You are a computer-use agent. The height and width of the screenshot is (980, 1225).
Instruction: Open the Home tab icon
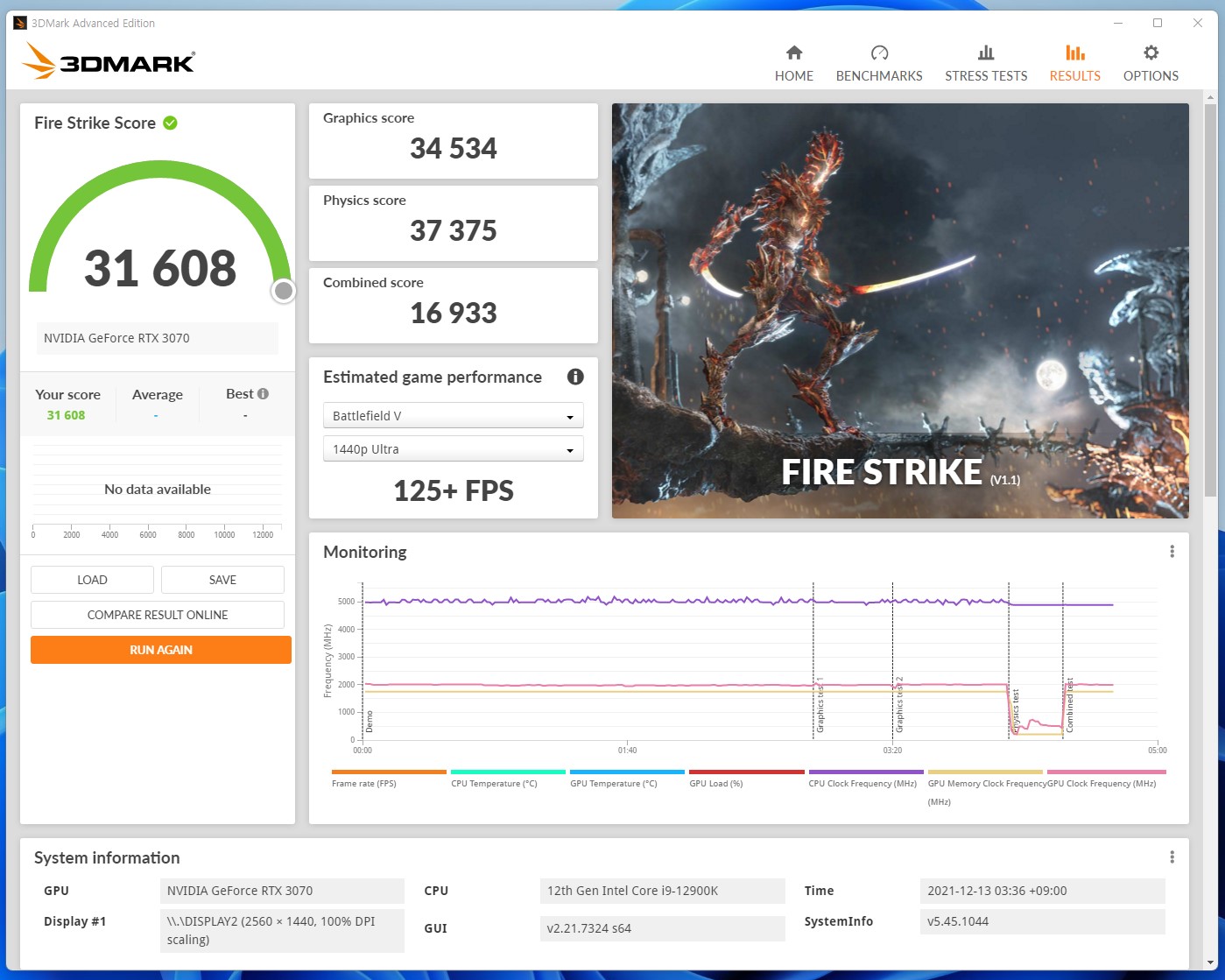[x=794, y=53]
